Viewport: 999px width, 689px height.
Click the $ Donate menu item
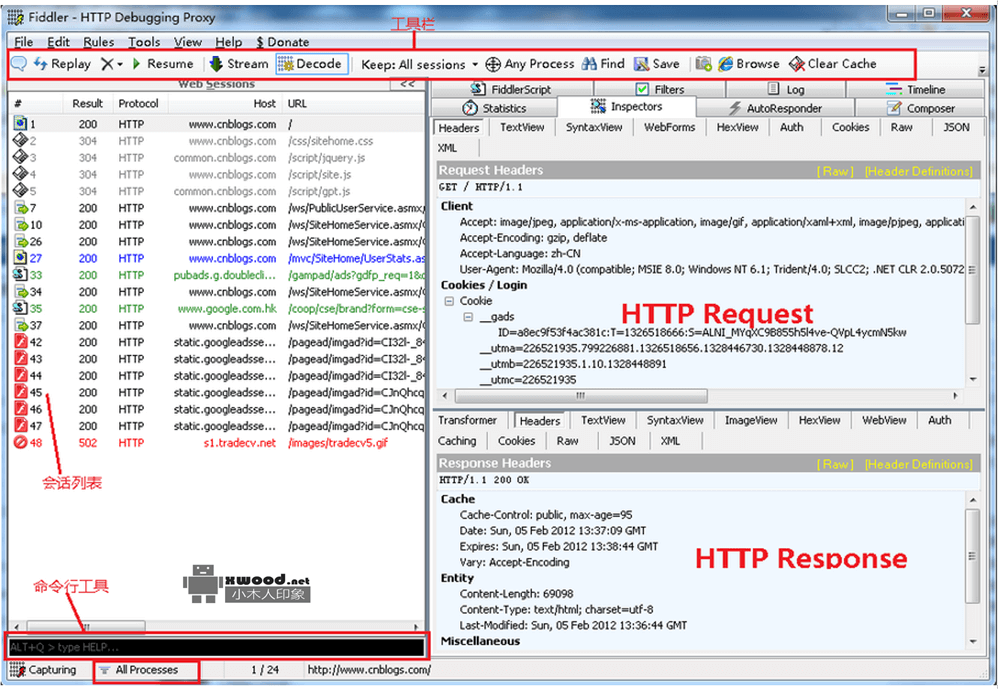pyautogui.click(x=282, y=42)
